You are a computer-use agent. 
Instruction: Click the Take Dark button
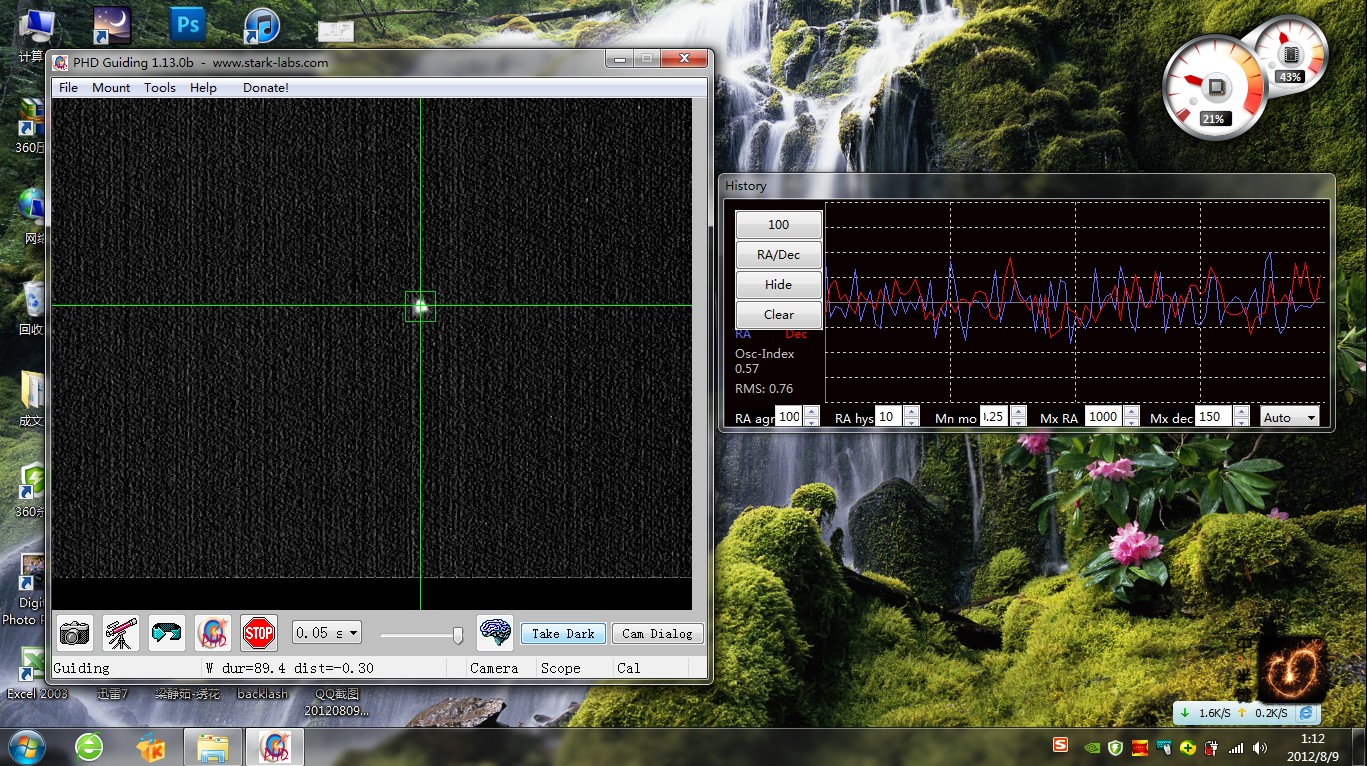(x=563, y=634)
